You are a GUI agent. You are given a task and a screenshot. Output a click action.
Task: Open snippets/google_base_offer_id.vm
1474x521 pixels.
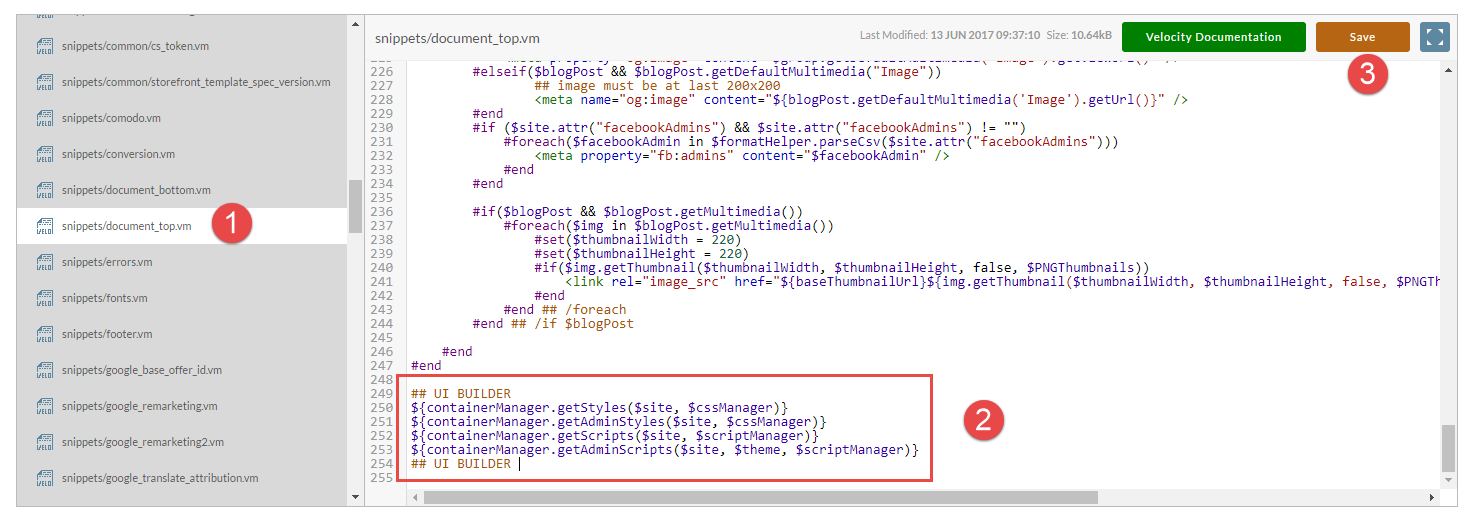pyautogui.click(x=141, y=370)
